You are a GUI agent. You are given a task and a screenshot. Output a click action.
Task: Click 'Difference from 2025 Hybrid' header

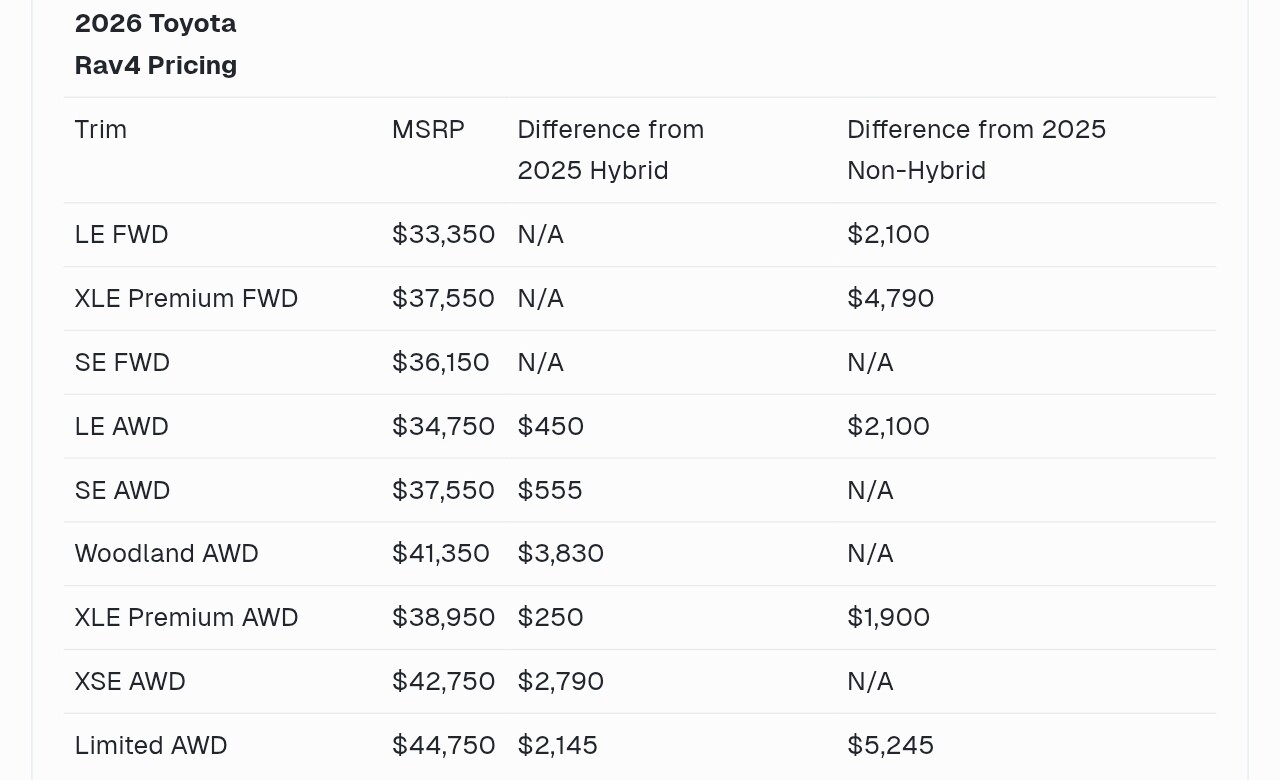pos(611,150)
